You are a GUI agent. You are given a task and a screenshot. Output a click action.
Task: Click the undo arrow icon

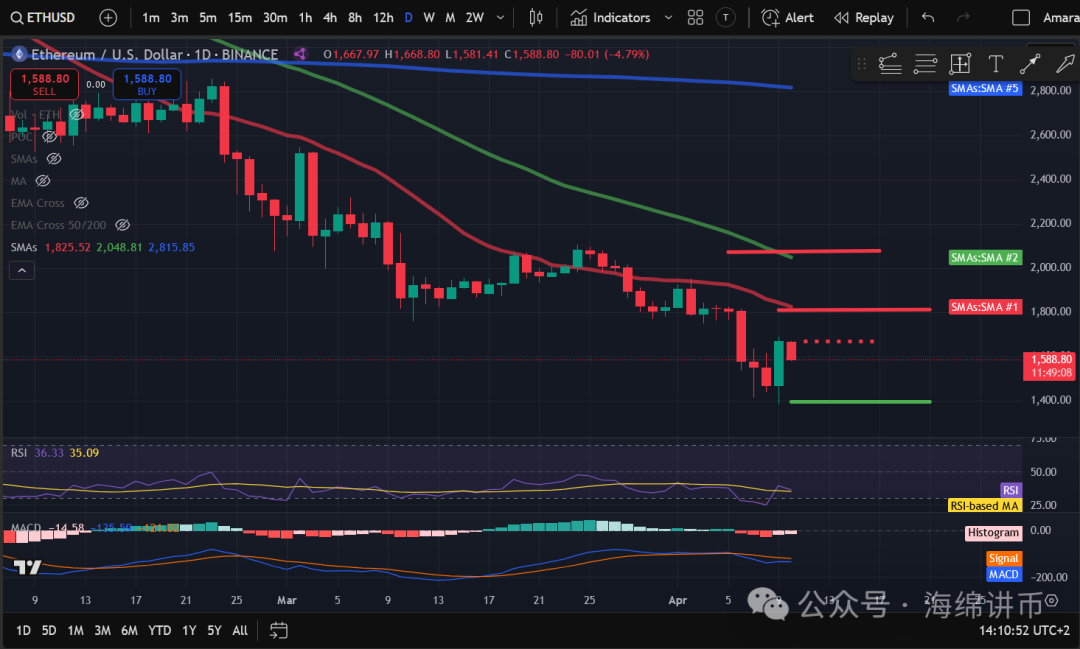928,18
